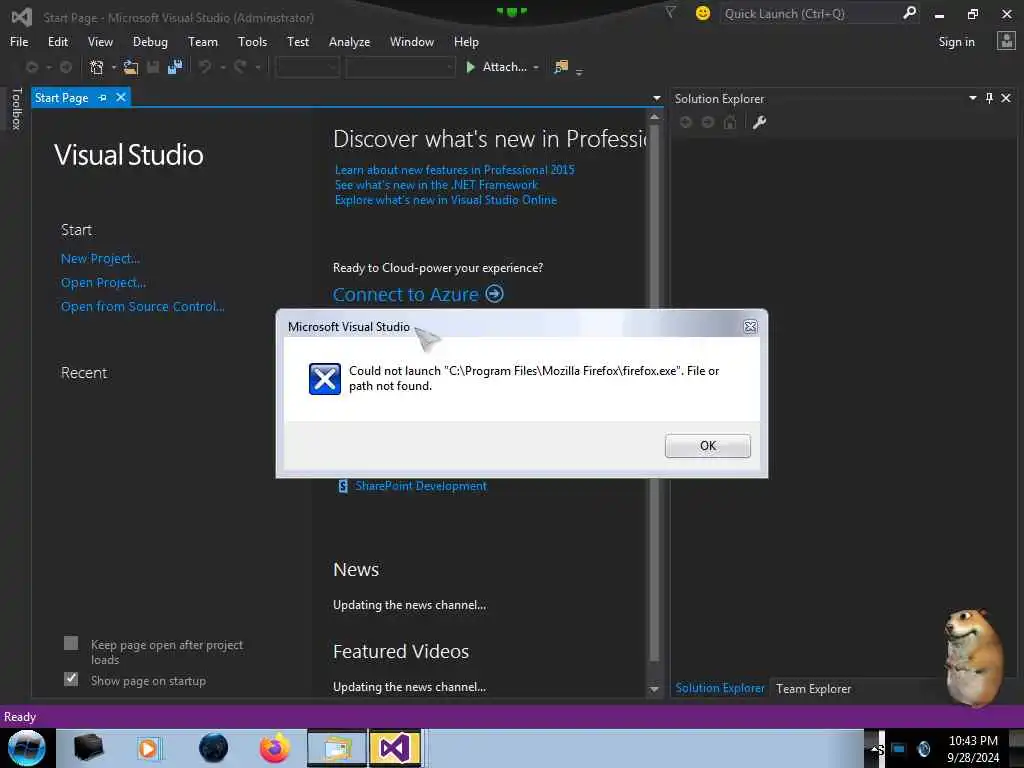Open the File menu

(x=19, y=42)
